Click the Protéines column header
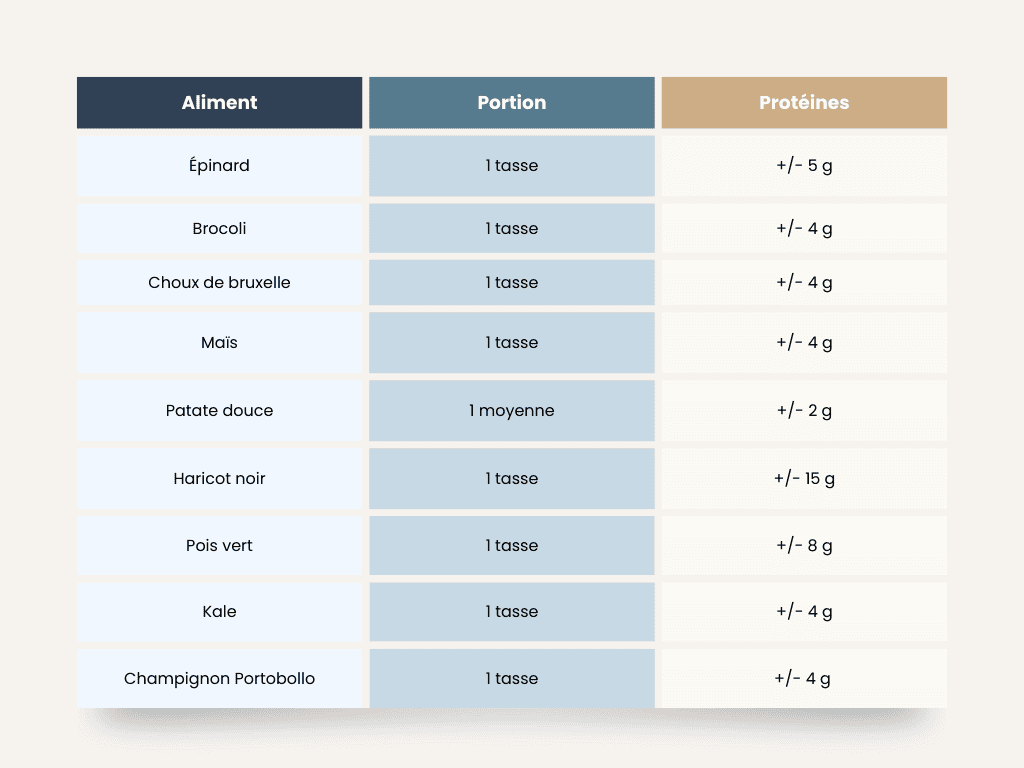The image size is (1024, 768). 804,103
